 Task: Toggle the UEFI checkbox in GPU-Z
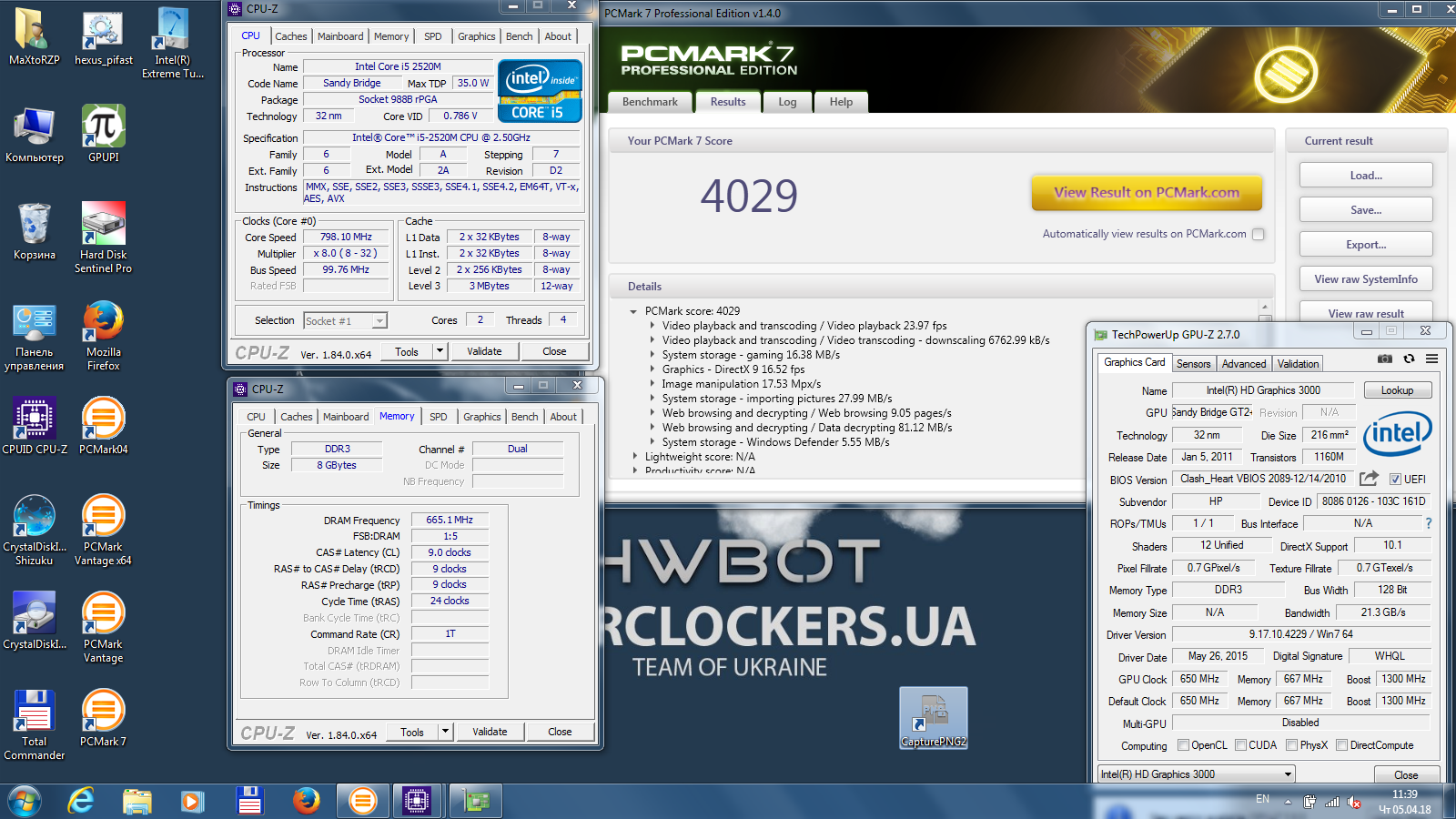[x=1395, y=480]
